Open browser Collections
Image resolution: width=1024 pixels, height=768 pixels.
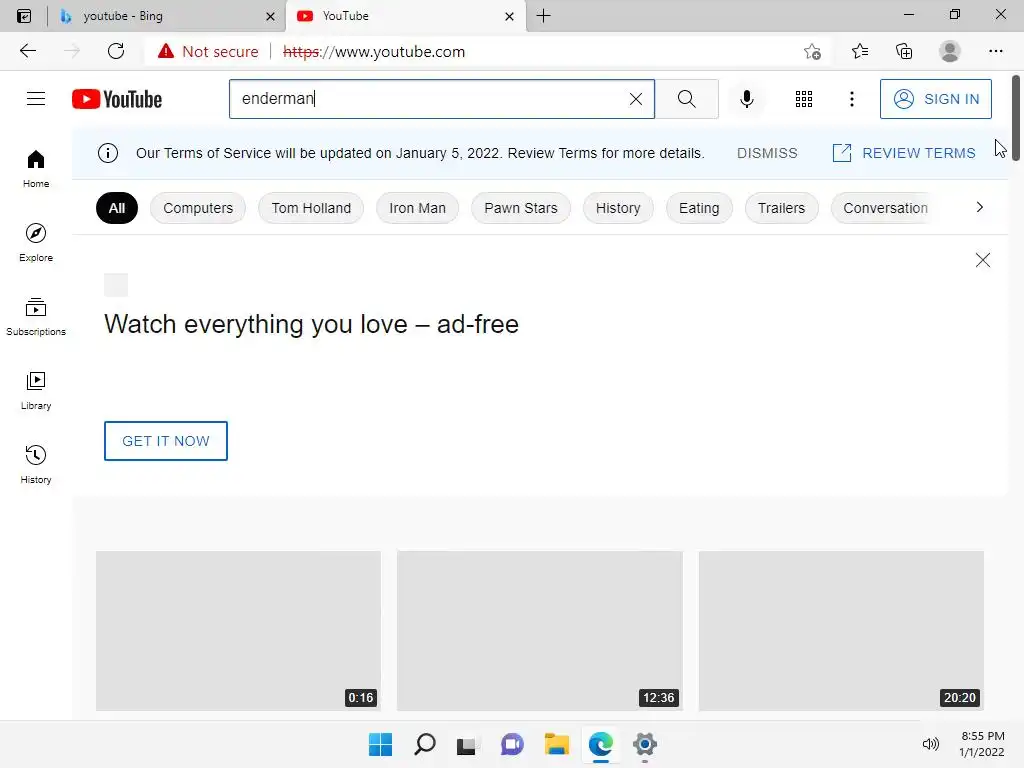pos(904,51)
